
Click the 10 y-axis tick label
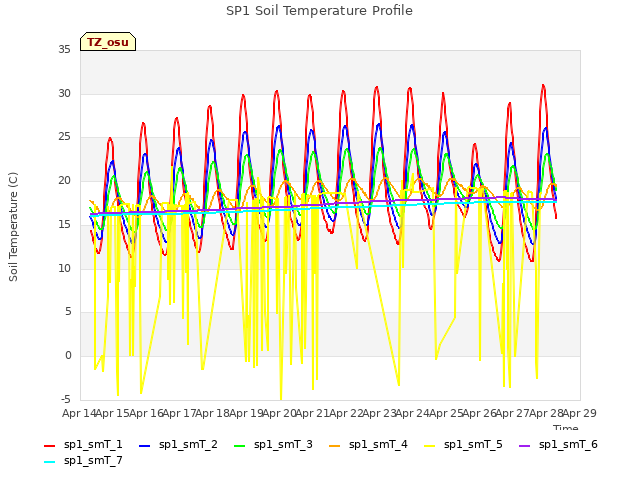pyautogui.click(x=64, y=268)
